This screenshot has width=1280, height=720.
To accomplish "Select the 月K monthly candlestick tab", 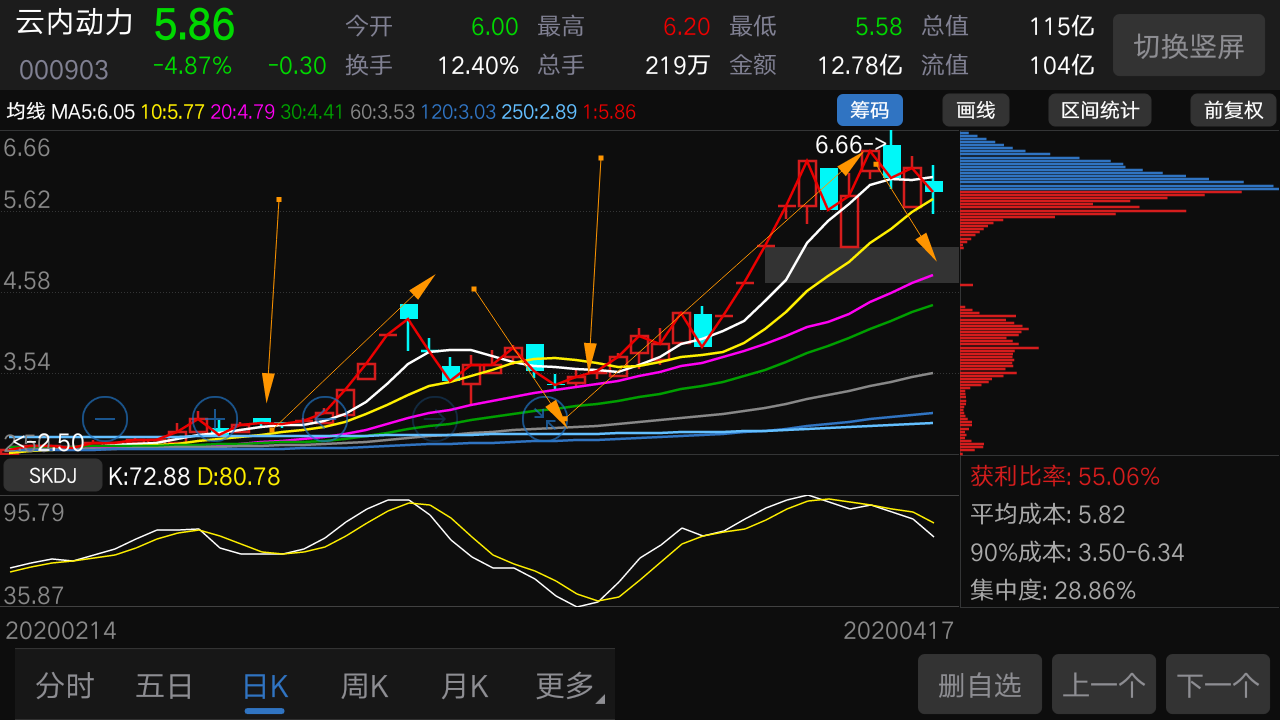I will coord(465,686).
